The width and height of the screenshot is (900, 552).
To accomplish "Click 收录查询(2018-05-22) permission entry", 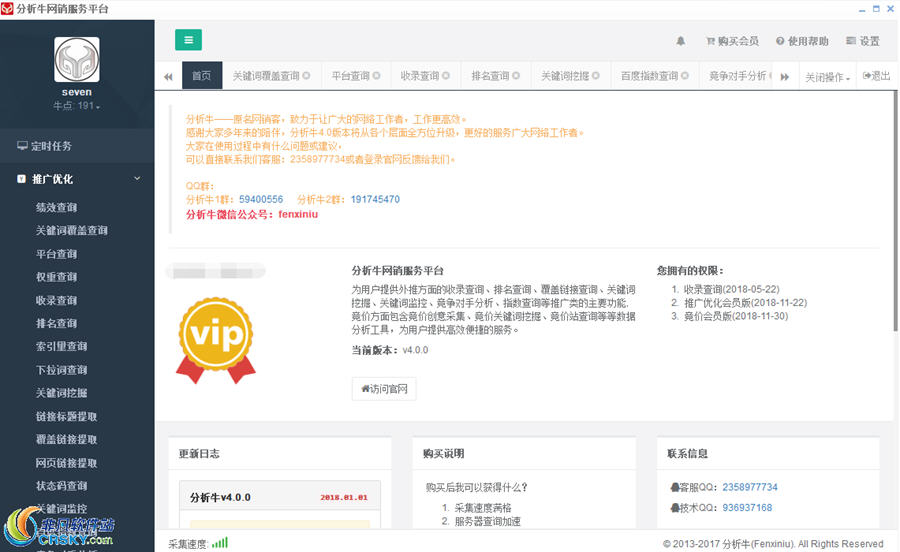I will pyautogui.click(x=731, y=289).
